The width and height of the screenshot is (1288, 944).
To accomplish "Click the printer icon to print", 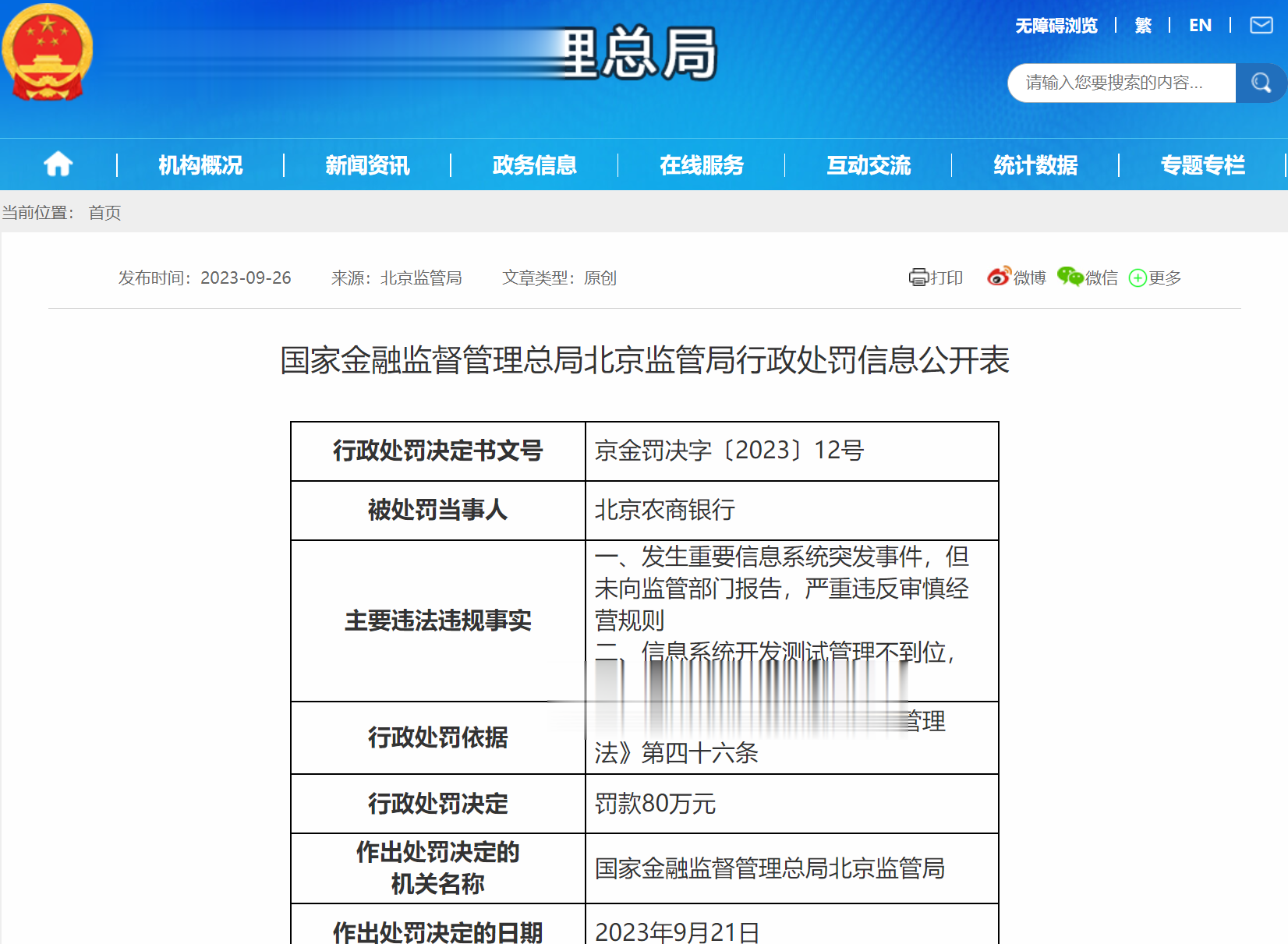I will (918, 278).
